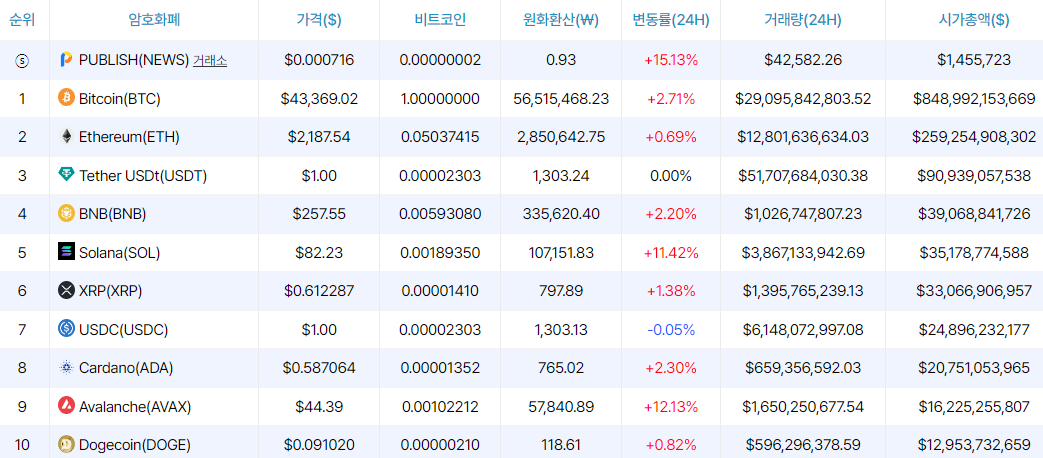Click the XRP black logo icon
Viewport: 1043px width, 458px height.
[67, 290]
